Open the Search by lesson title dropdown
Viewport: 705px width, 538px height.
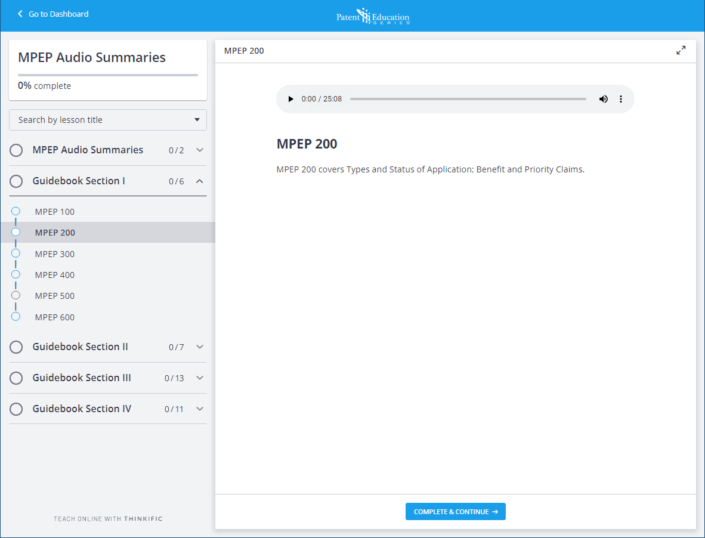coord(108,120)
